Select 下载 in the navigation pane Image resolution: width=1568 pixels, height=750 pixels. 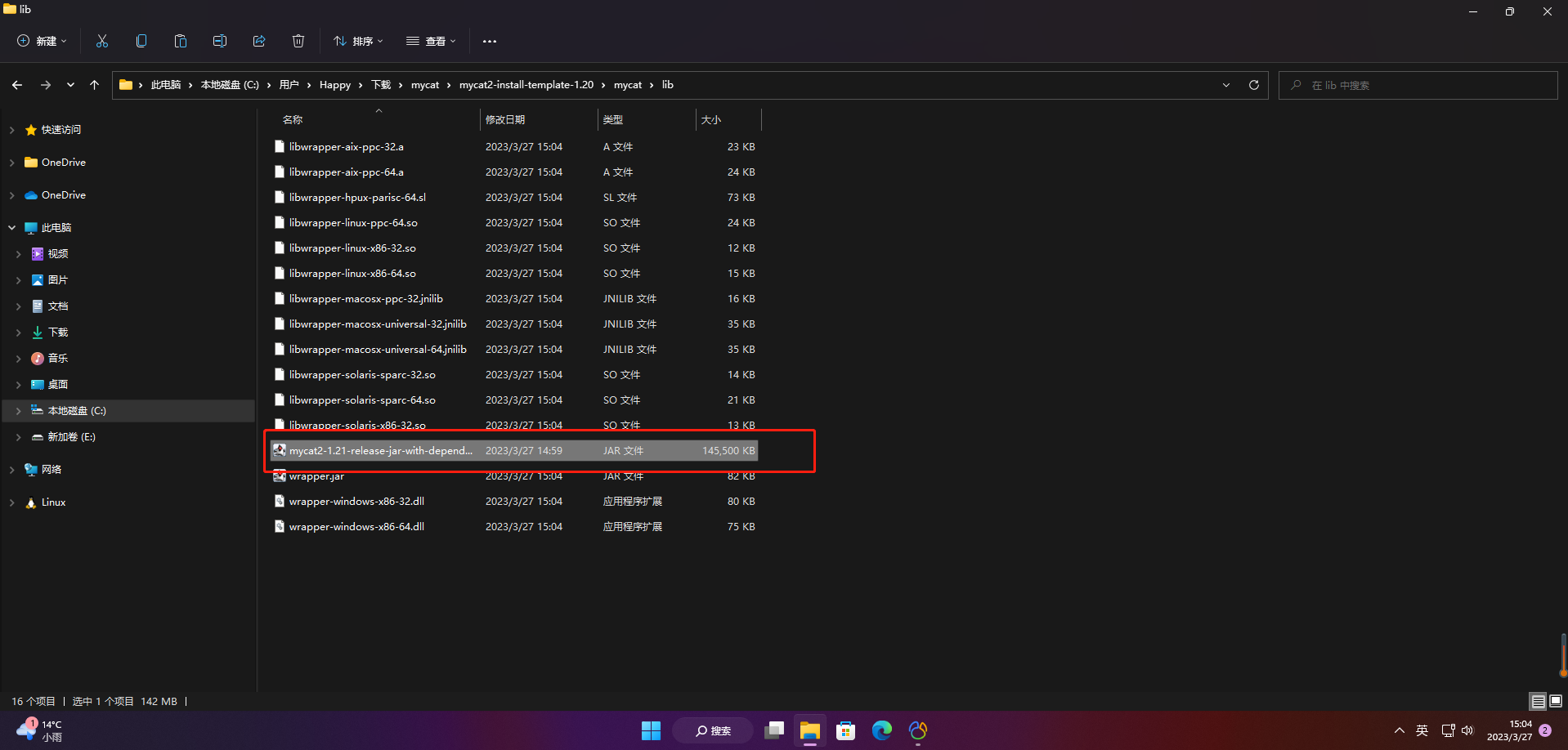[x=58, y=333]
